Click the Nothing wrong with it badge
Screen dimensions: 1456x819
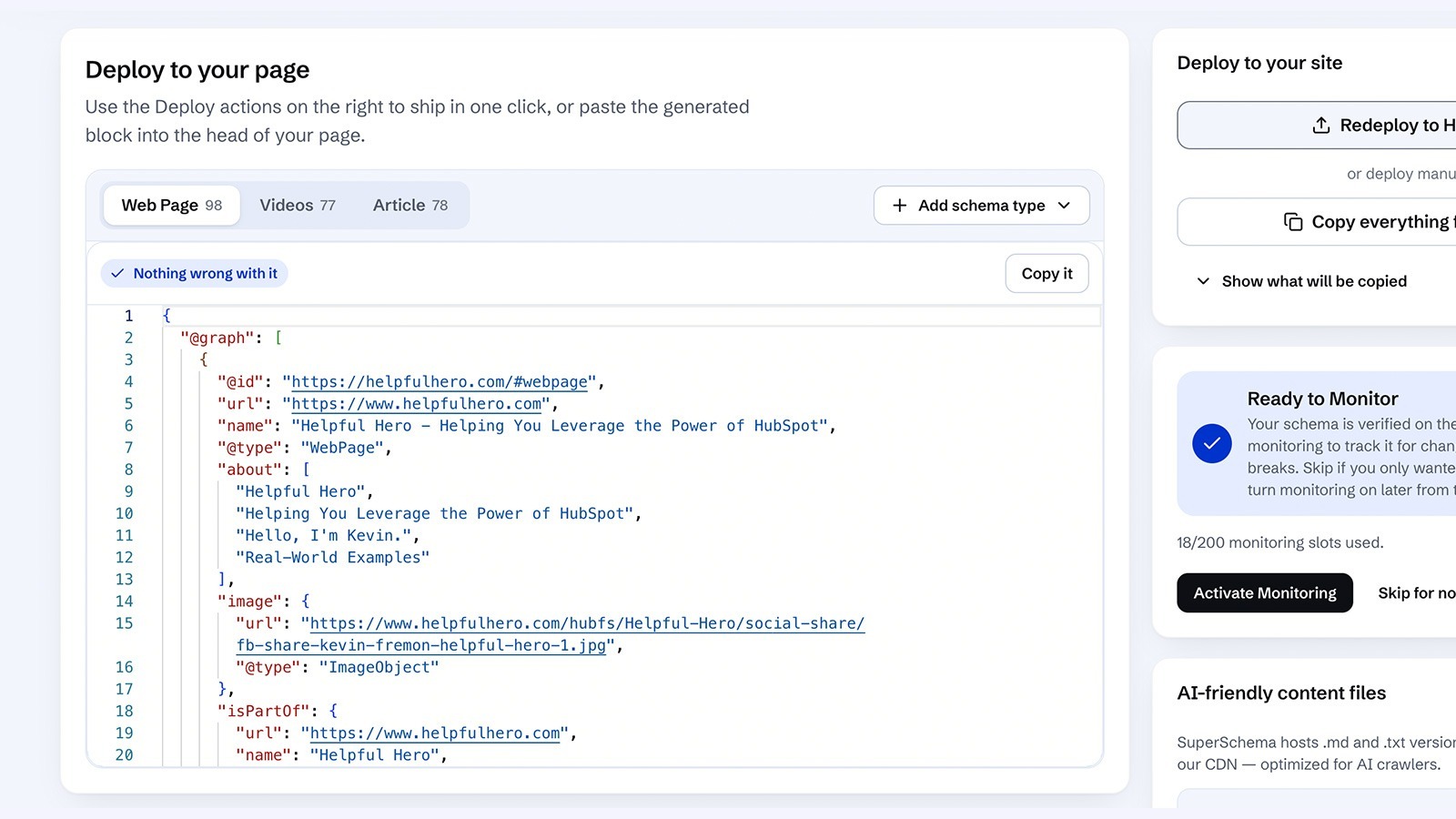point(194,273)
